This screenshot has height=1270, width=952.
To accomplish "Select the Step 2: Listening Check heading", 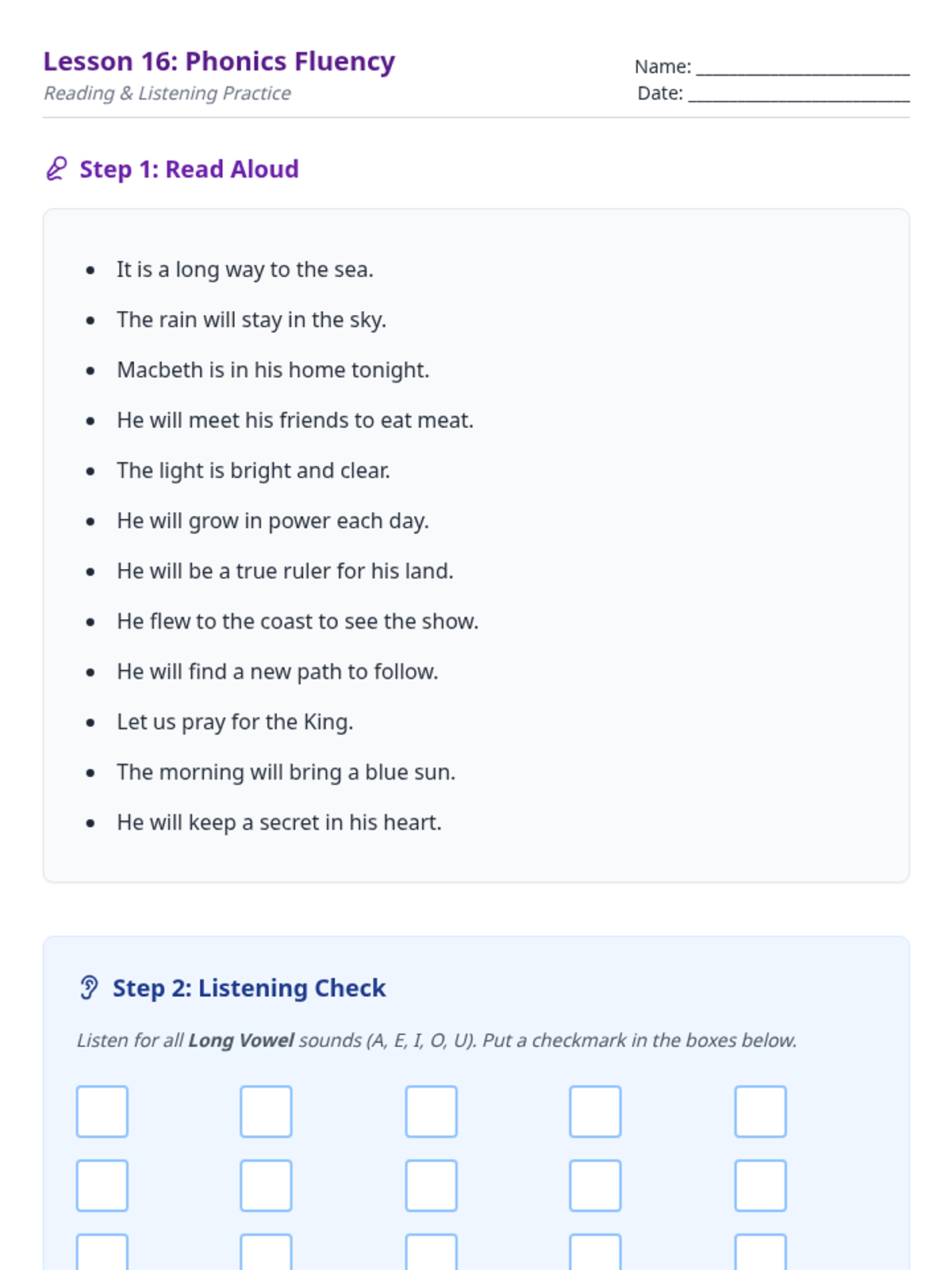I will tap(248, 987).
